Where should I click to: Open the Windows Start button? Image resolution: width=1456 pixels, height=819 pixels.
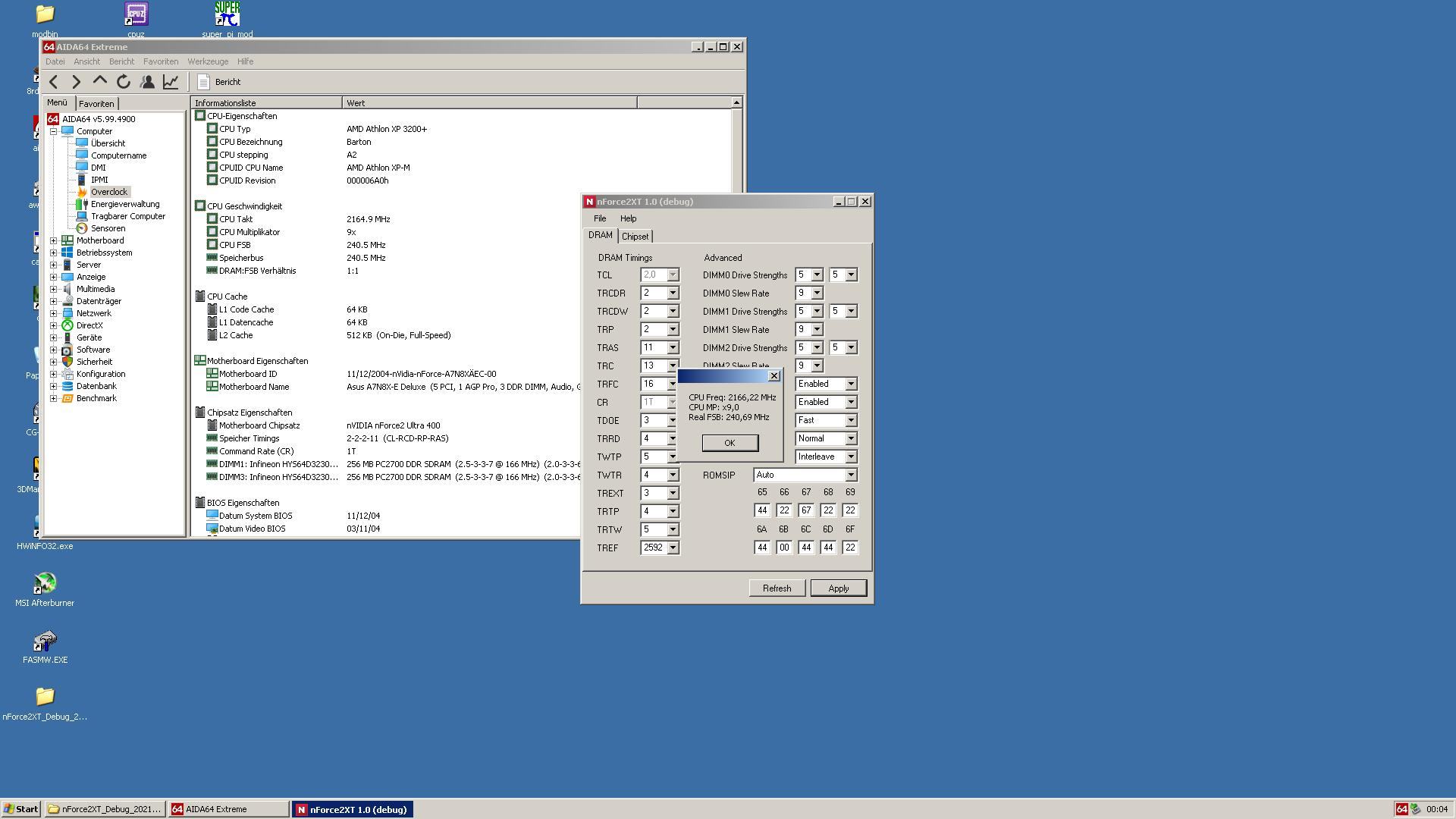click(x=21, y=810)
